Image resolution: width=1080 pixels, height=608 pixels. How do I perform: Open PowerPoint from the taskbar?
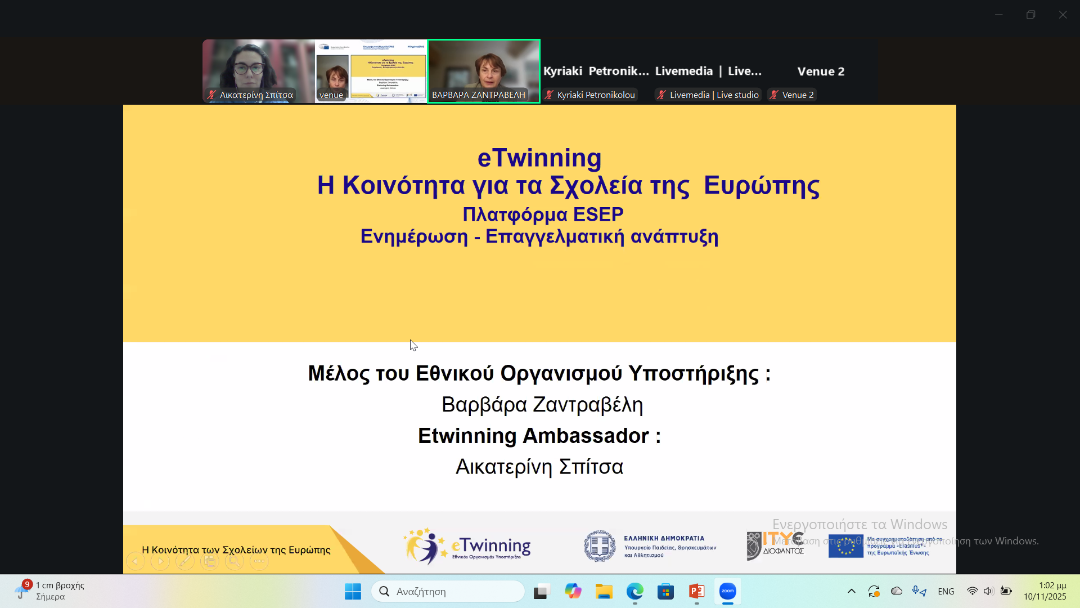pos(697,591)
